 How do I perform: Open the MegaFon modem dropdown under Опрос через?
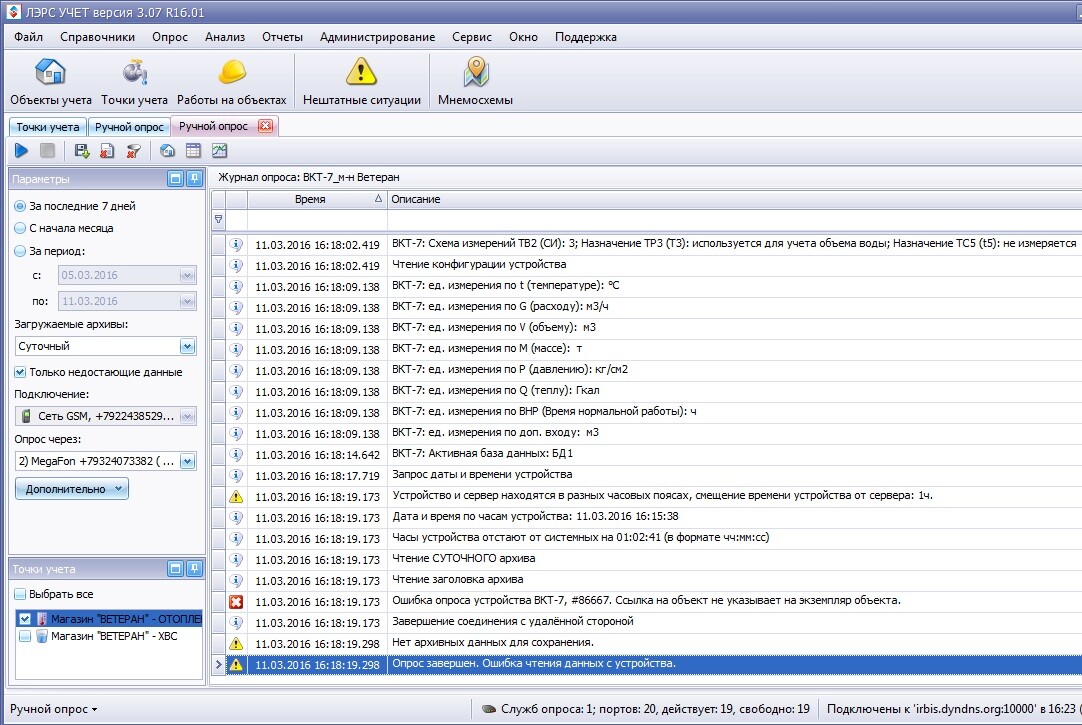click(187, 461)
